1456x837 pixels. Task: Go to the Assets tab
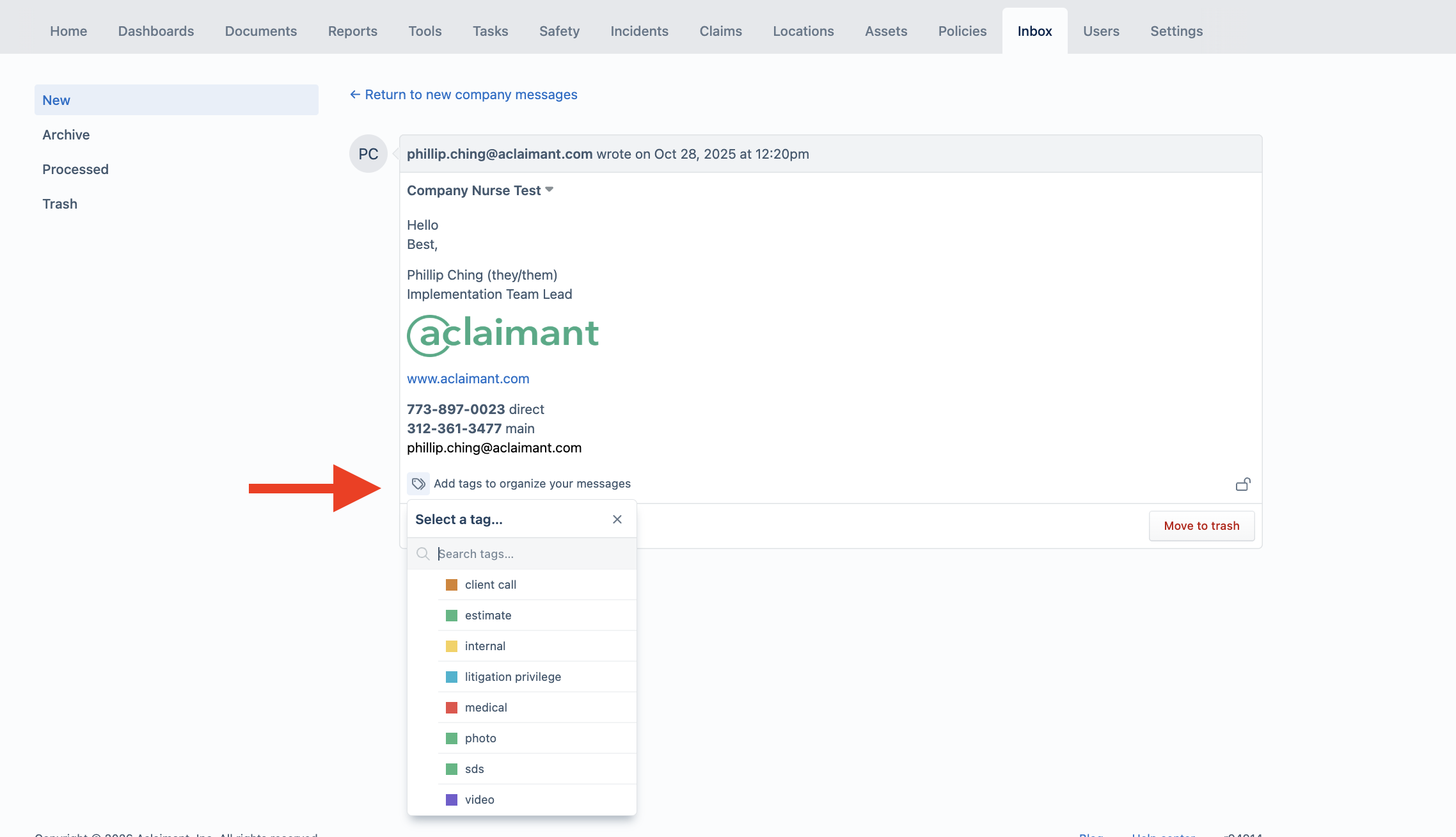(886, 31)
